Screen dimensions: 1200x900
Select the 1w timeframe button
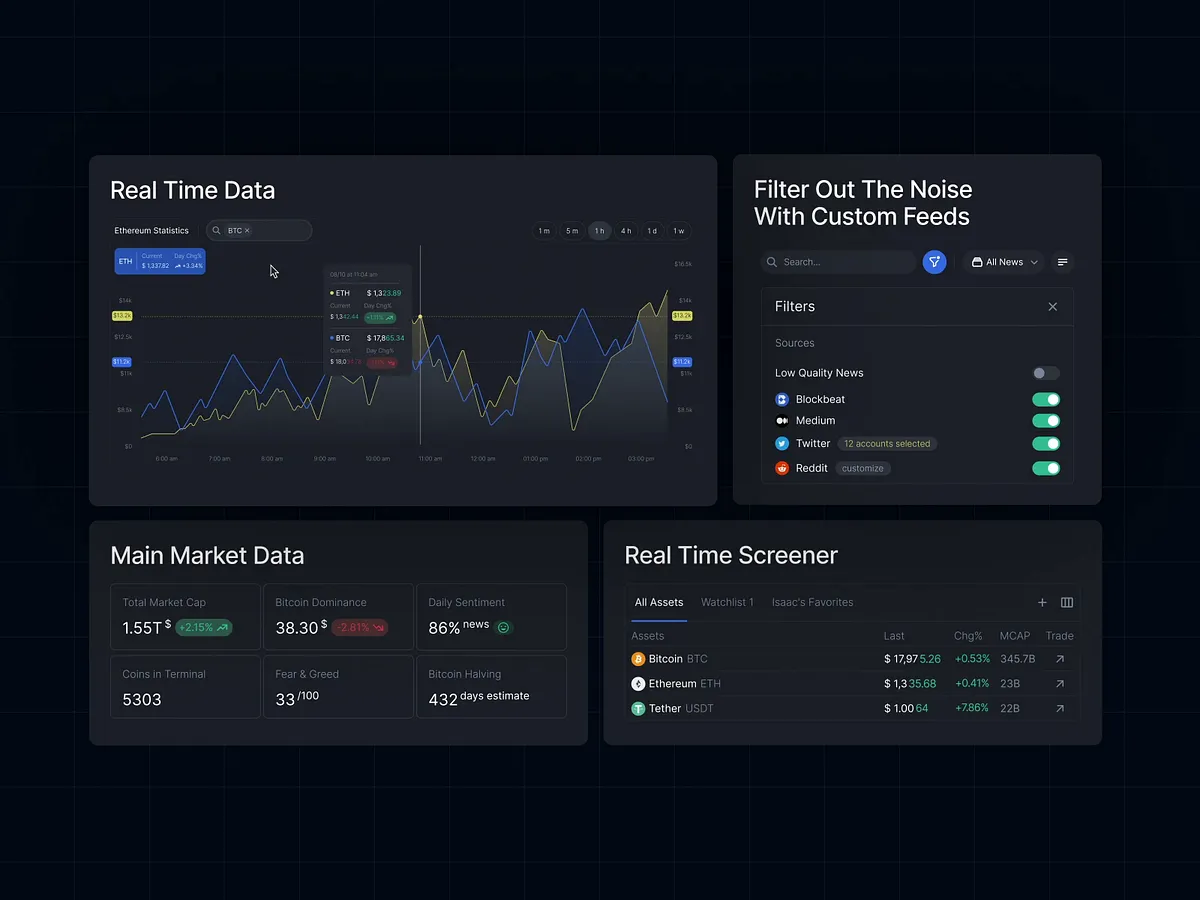pos(678,230)
